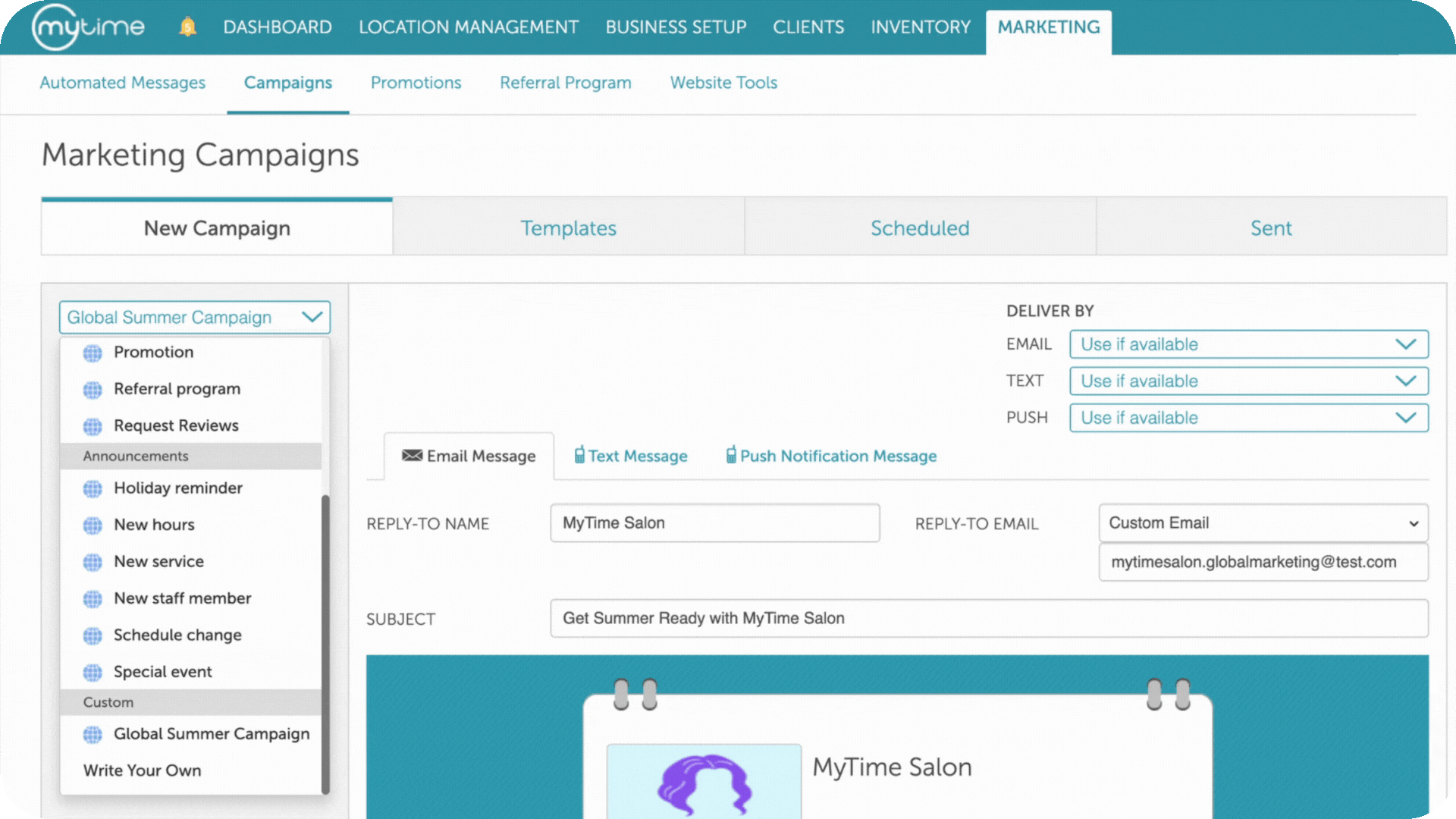Open the Global Summer Campaign template dropdown

point(195,317)
